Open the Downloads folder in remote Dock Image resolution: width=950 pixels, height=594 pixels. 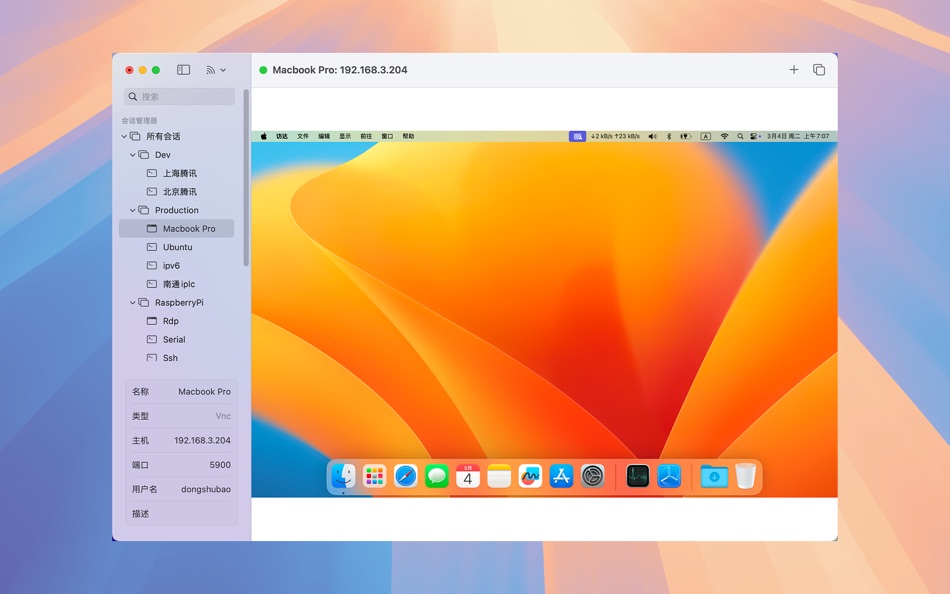[x=714, y=476]
